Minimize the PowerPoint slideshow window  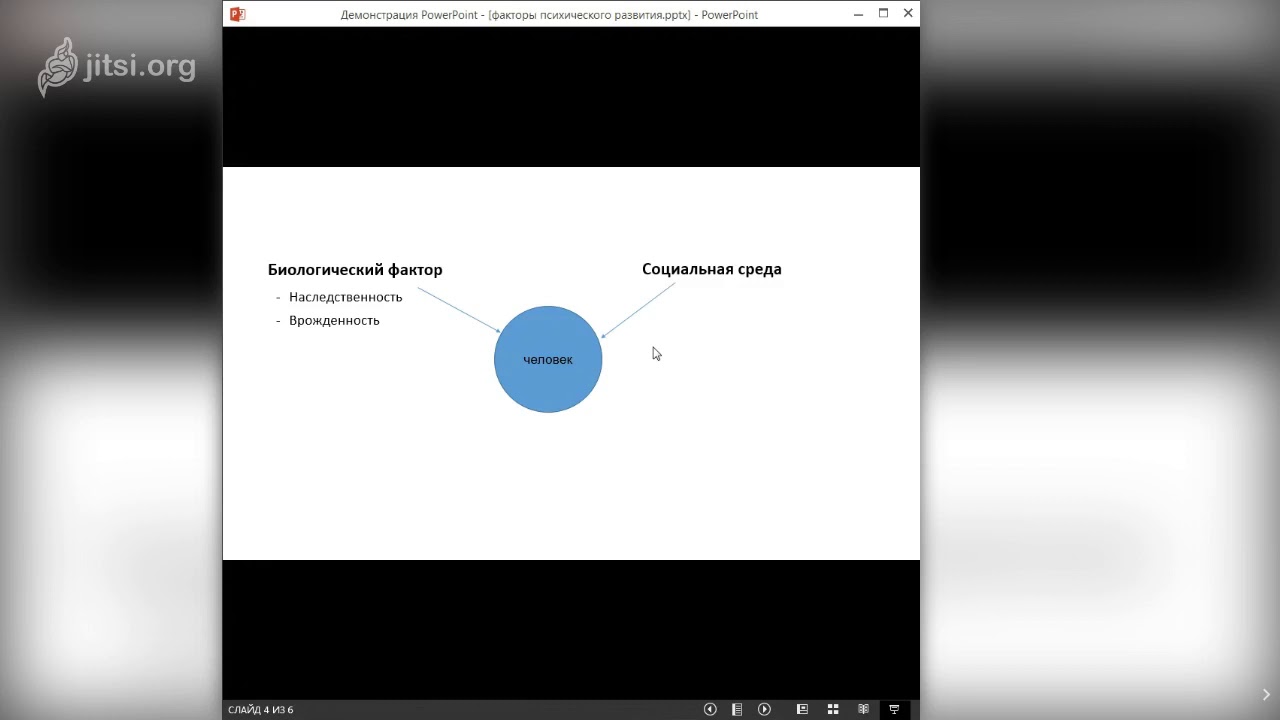(859, 14)
